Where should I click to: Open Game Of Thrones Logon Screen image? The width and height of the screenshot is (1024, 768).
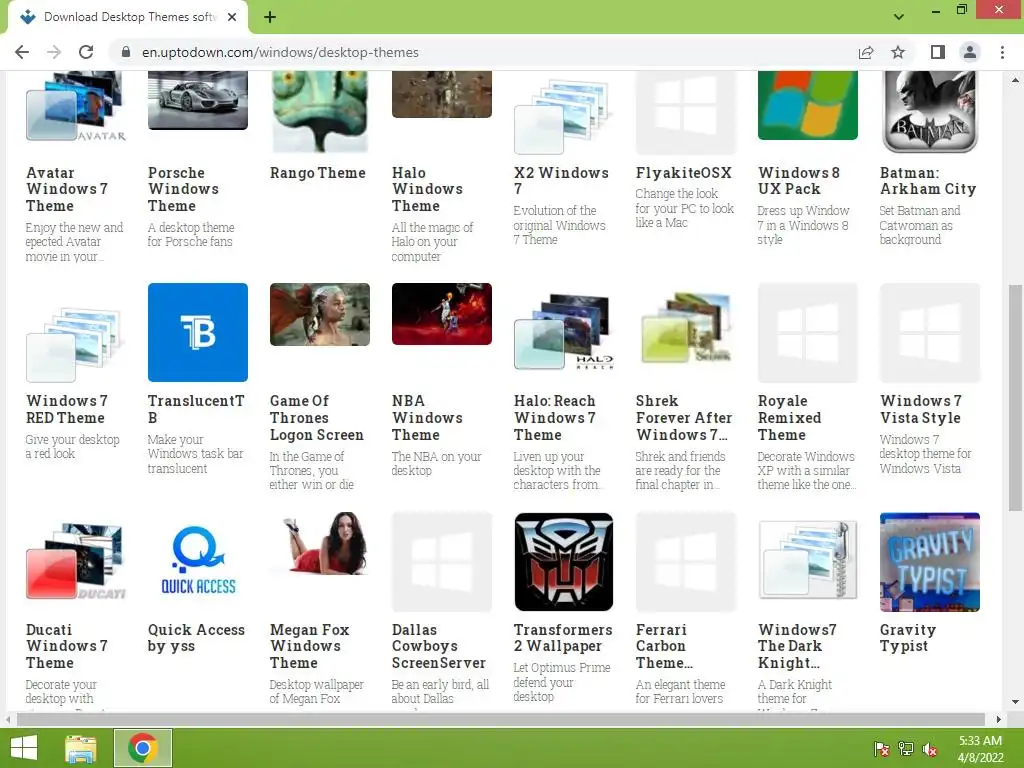click(x=320, y=314)
